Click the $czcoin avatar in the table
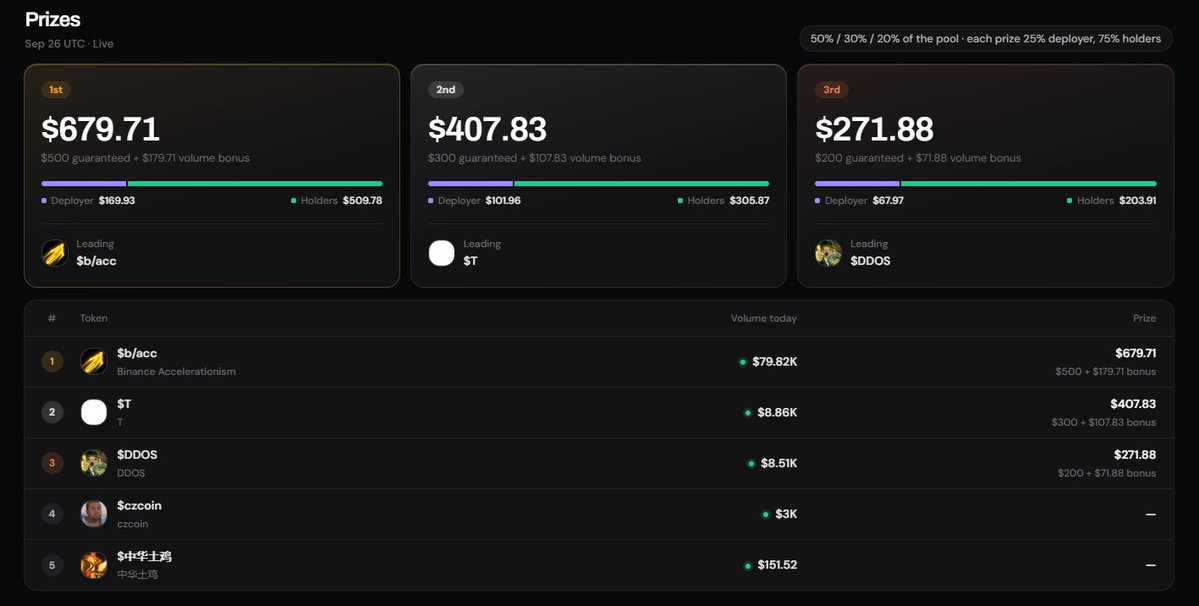The image size is (1199, 606). tap(94, 514)
